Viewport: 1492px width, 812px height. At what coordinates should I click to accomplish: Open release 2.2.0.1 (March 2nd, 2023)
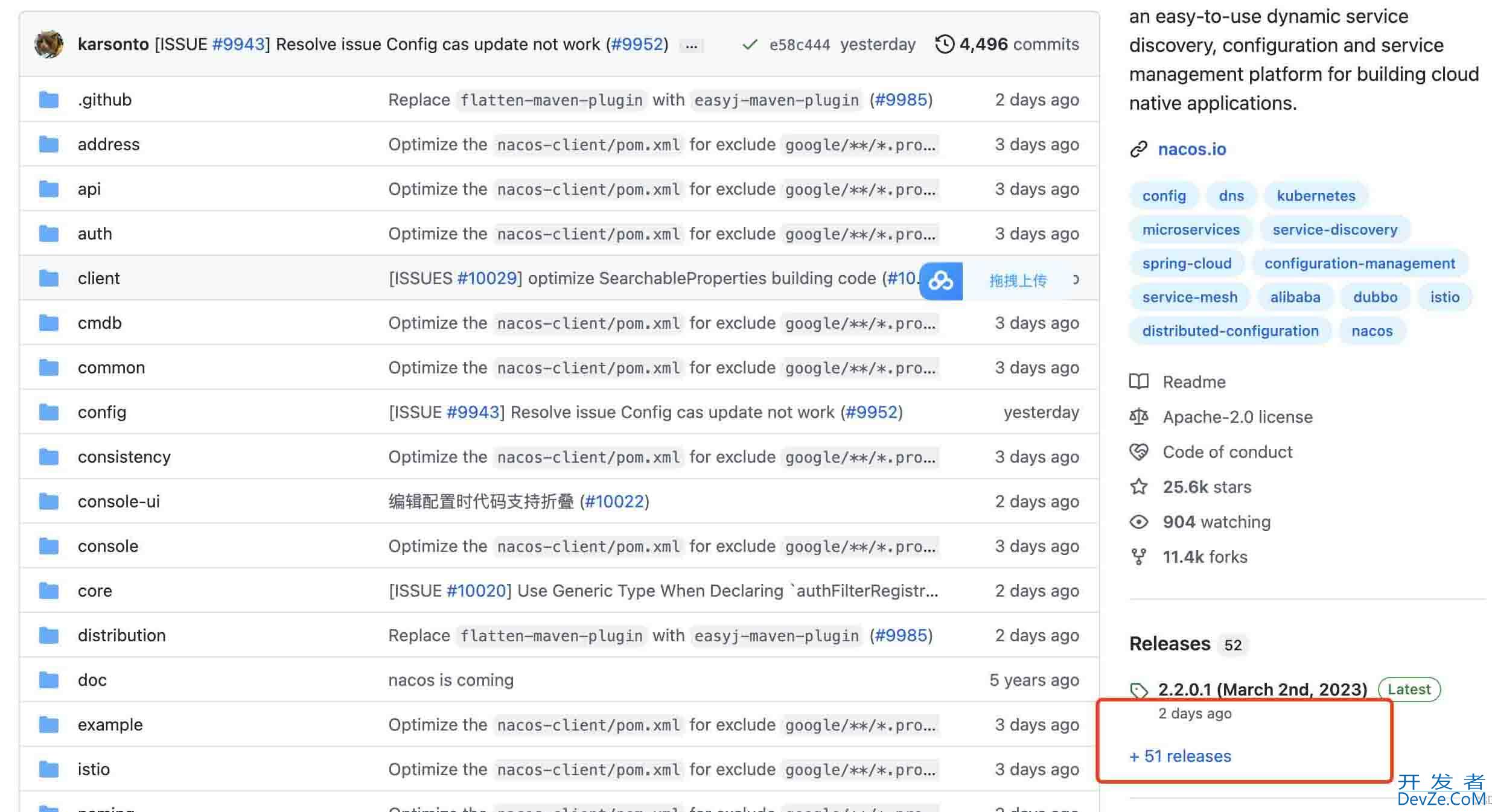tap(1263, 689)
